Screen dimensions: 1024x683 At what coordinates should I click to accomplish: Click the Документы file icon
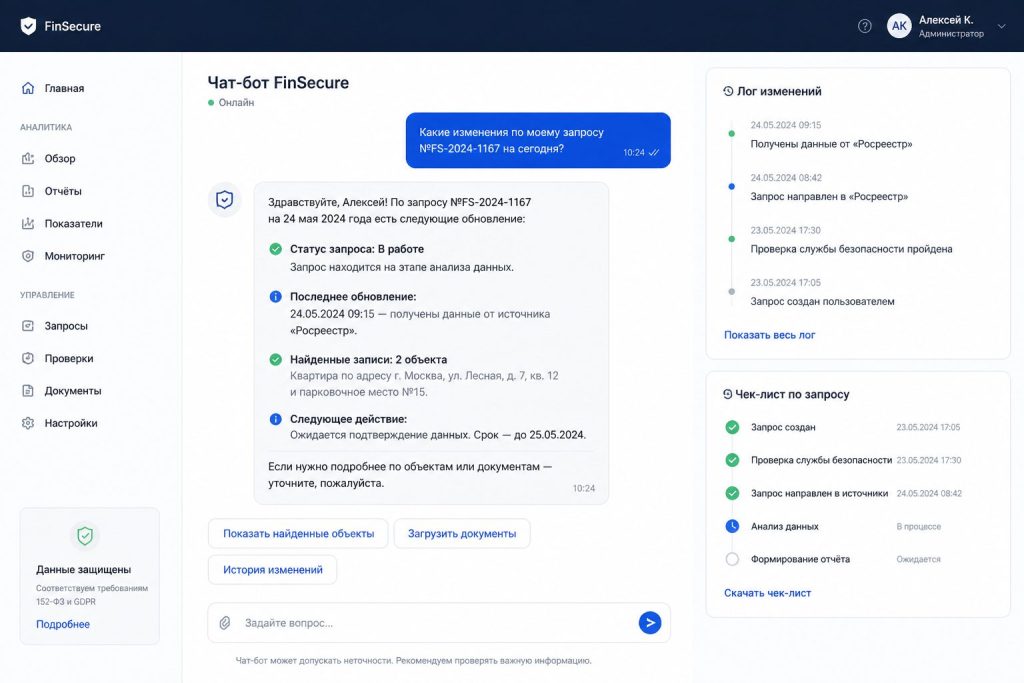pyautogui.click(x=27, y=391)
